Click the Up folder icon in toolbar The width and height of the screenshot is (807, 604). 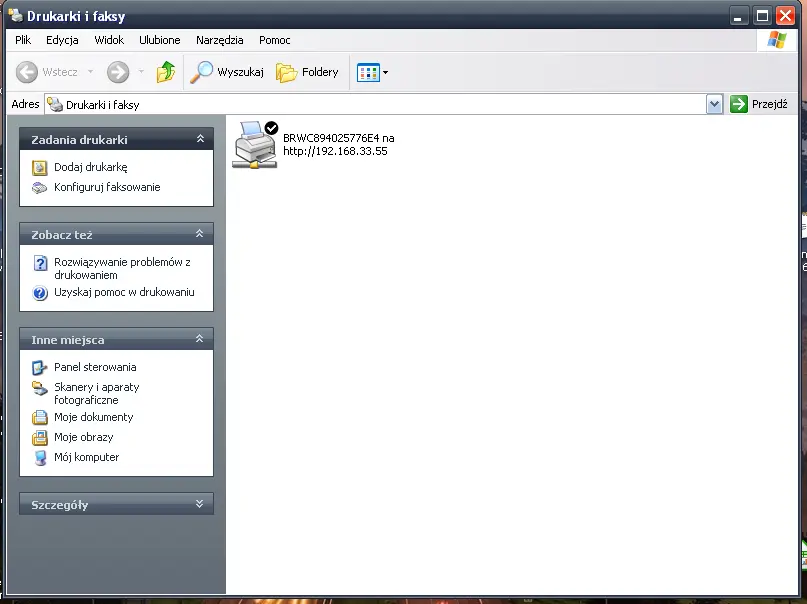point(166,72)
